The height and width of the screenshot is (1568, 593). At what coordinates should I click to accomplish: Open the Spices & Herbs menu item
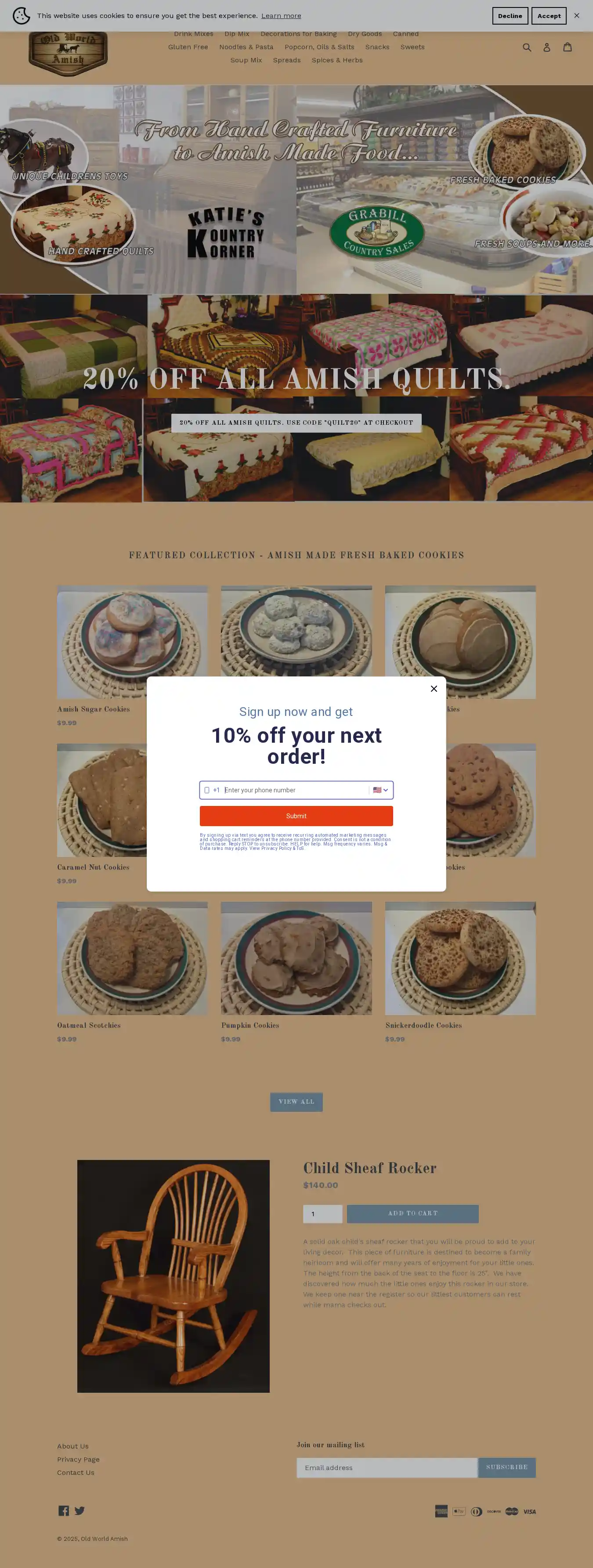coord(336,60)
